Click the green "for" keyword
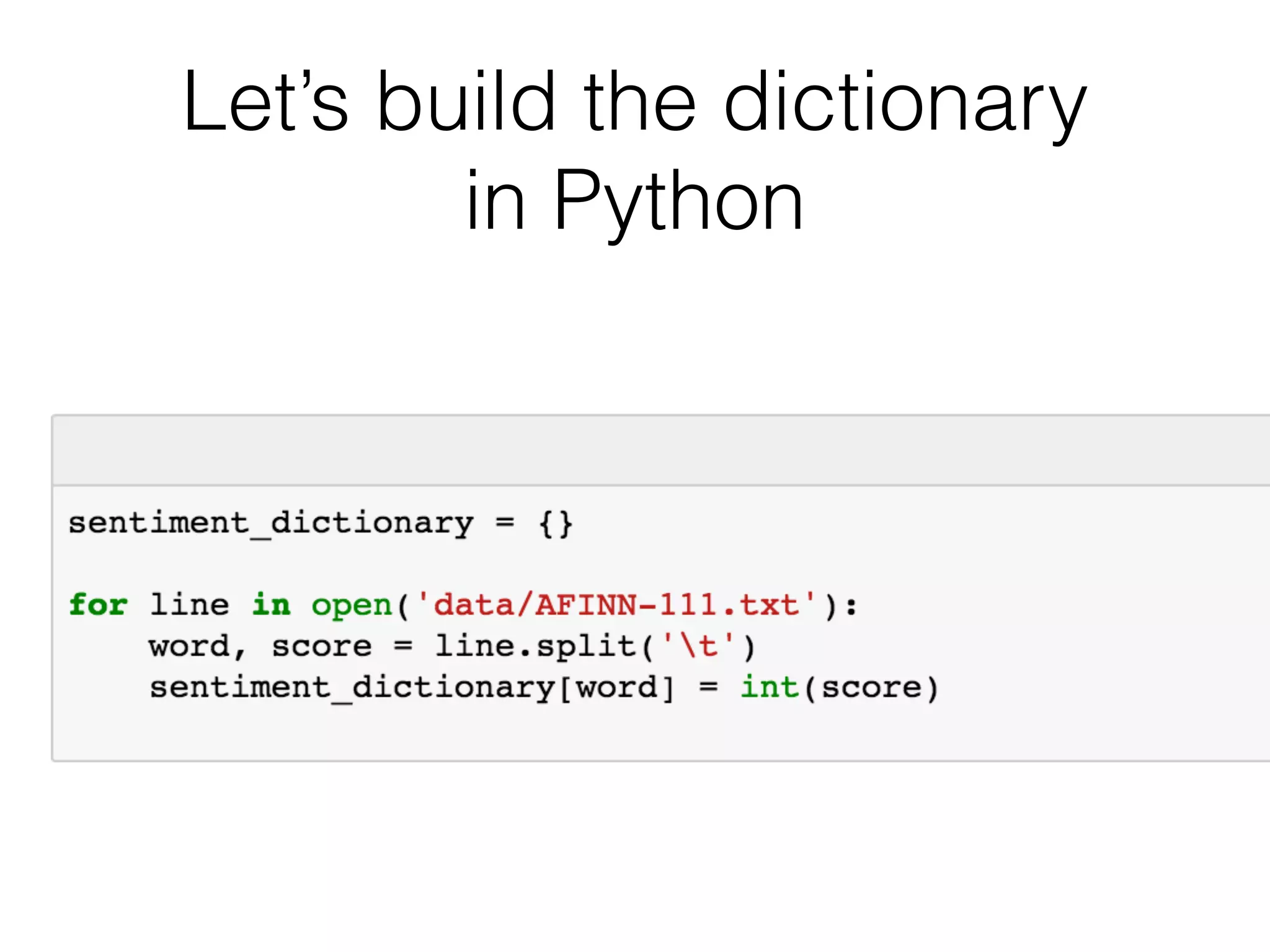The image size is (1270, 952). tap(98, 605)
